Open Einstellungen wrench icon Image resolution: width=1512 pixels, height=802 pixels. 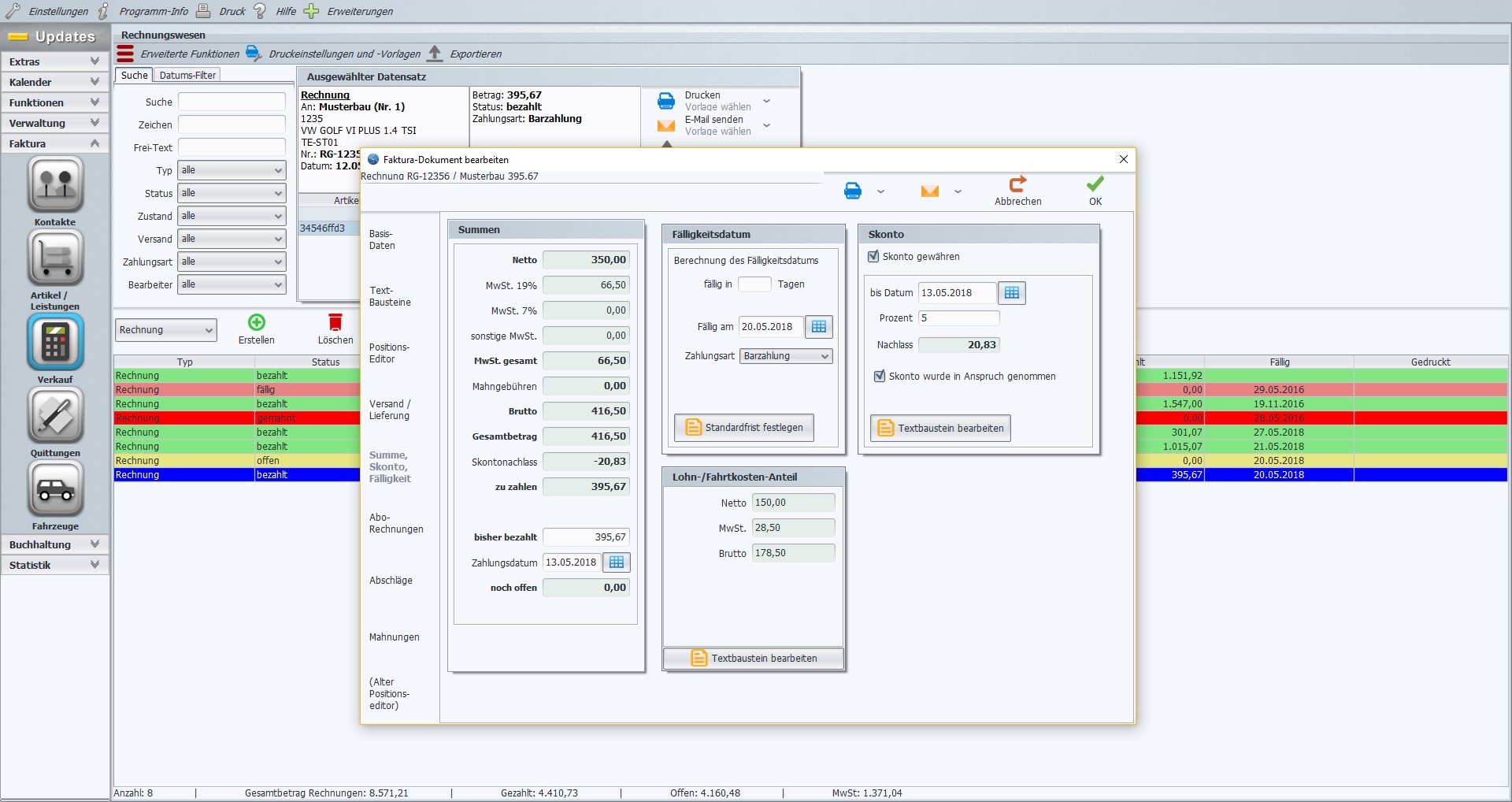13,11
